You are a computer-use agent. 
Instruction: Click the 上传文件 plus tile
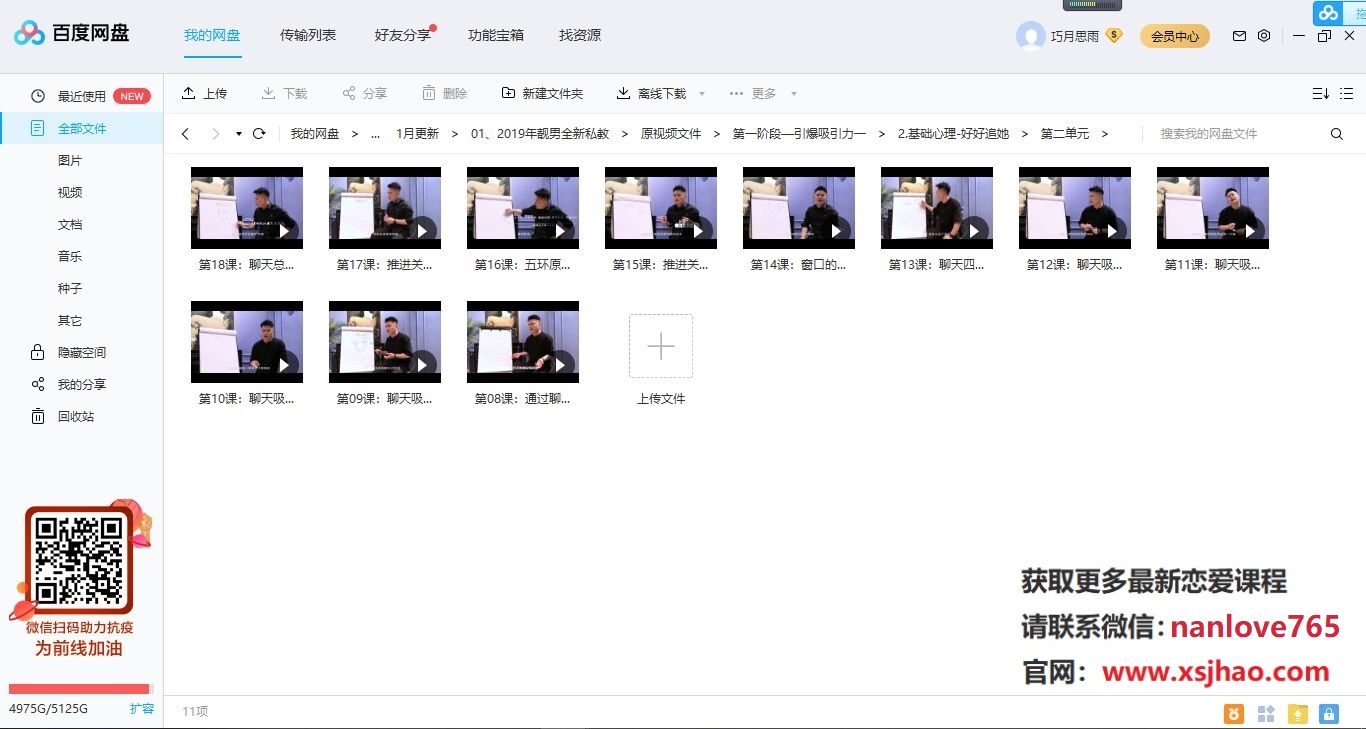[661, 346]
